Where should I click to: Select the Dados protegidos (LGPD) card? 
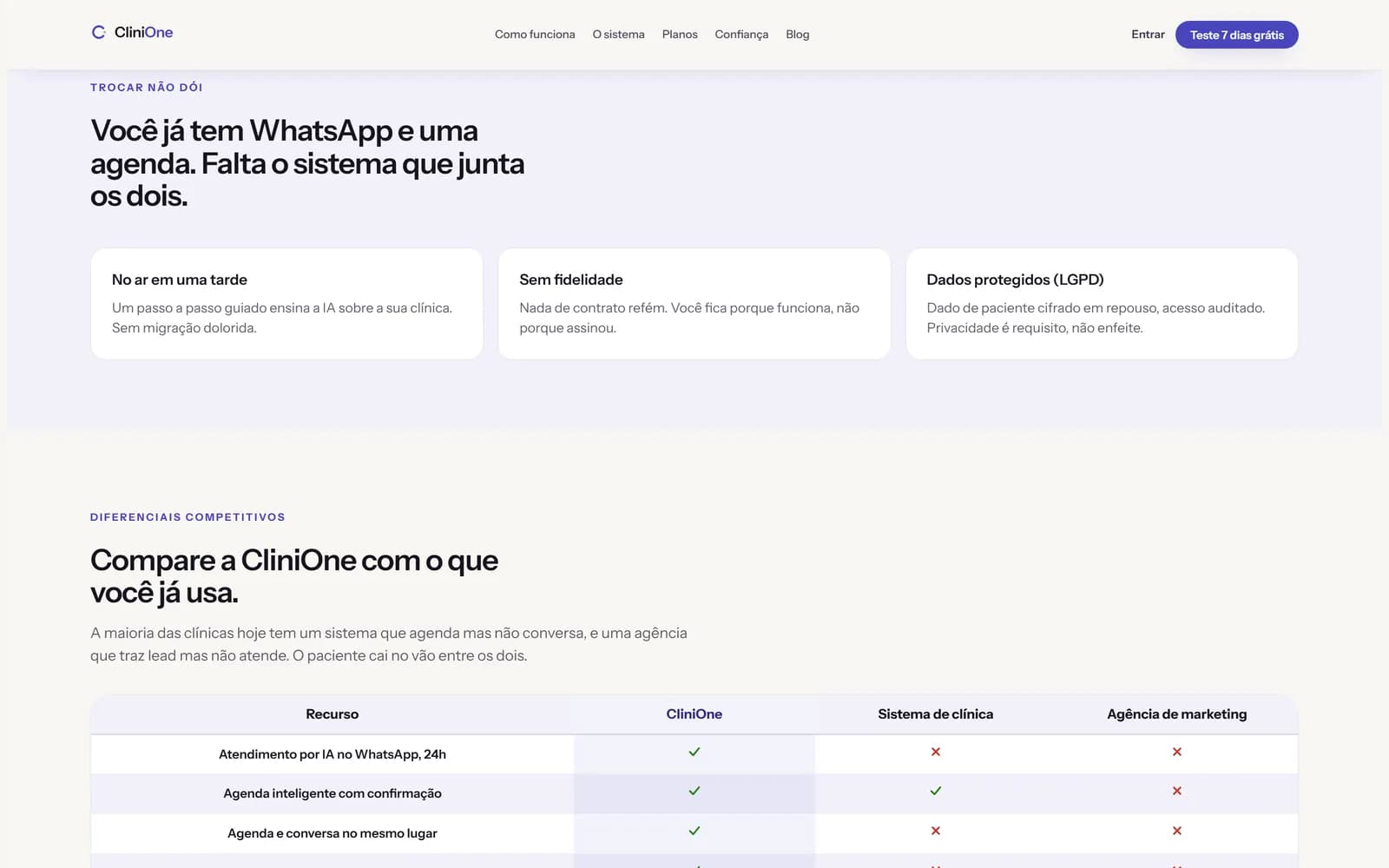tap(1102, 304)
